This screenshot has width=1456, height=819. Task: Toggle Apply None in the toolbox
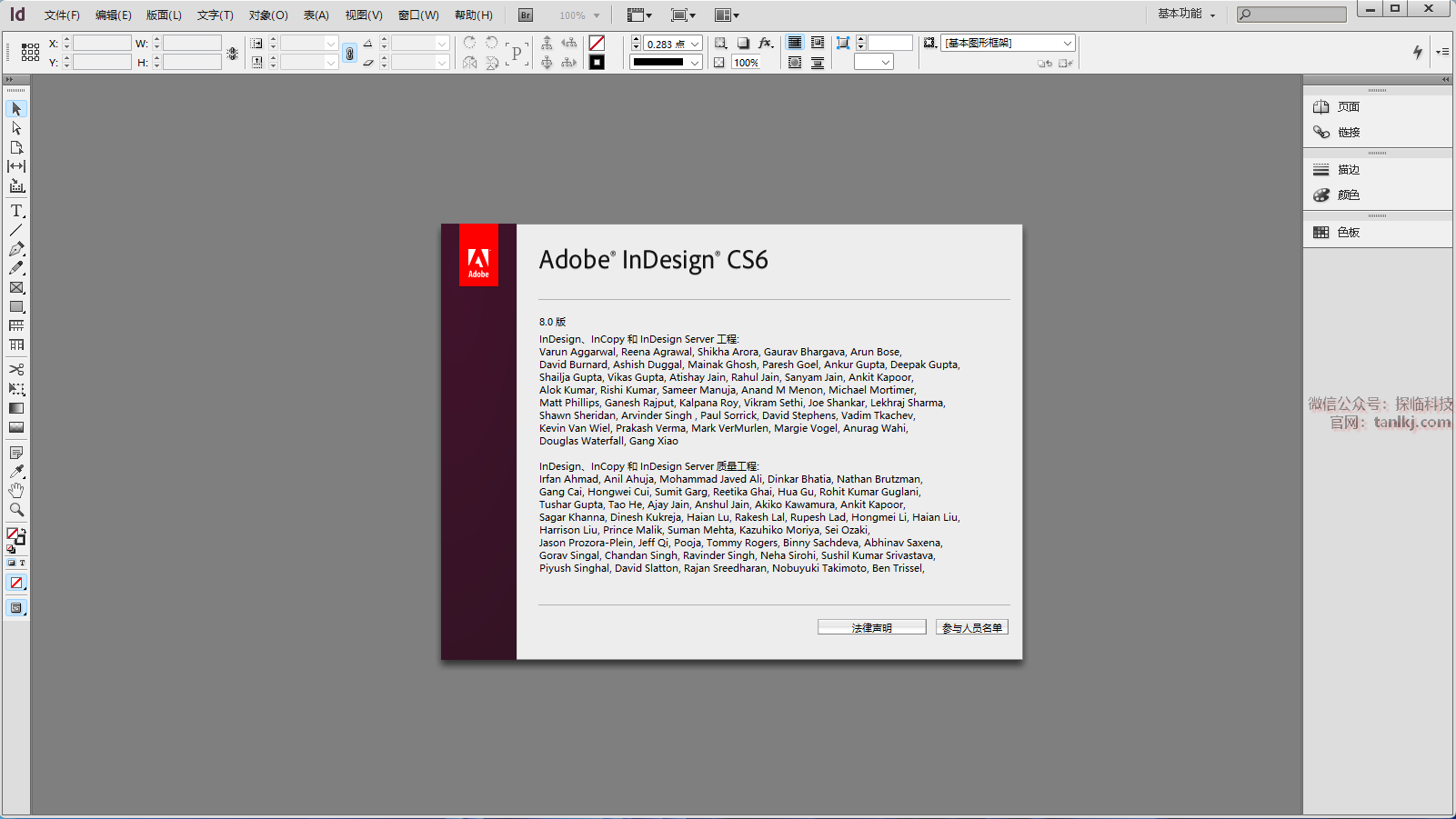[x=16, y=583]
